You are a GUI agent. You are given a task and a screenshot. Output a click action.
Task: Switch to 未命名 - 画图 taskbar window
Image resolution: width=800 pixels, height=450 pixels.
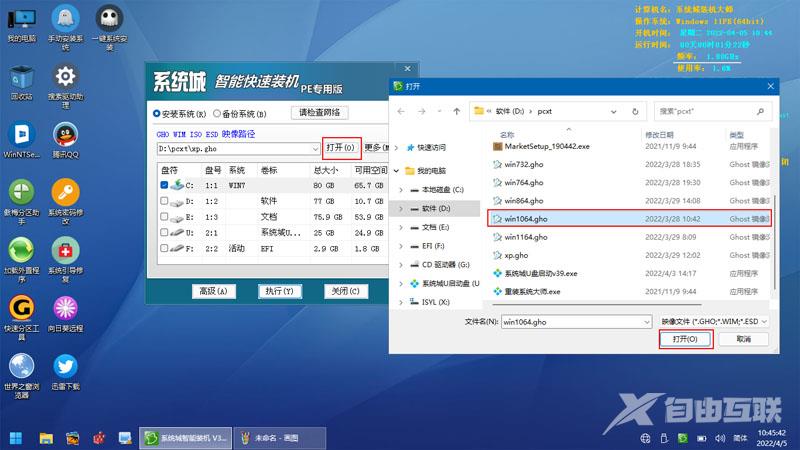pyautogui.click(x=280, y=438)
